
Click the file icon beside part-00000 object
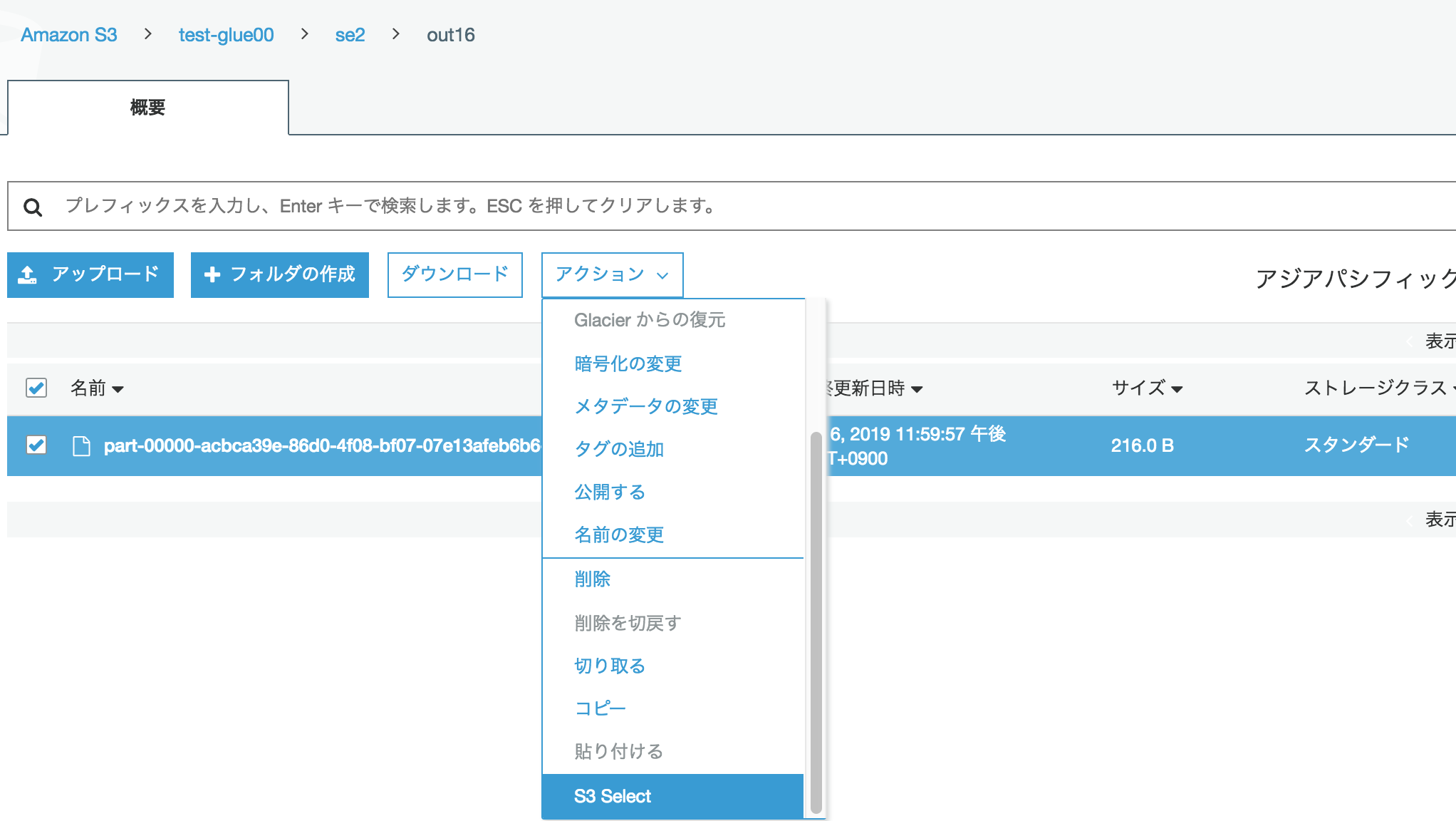click(82, 446)
